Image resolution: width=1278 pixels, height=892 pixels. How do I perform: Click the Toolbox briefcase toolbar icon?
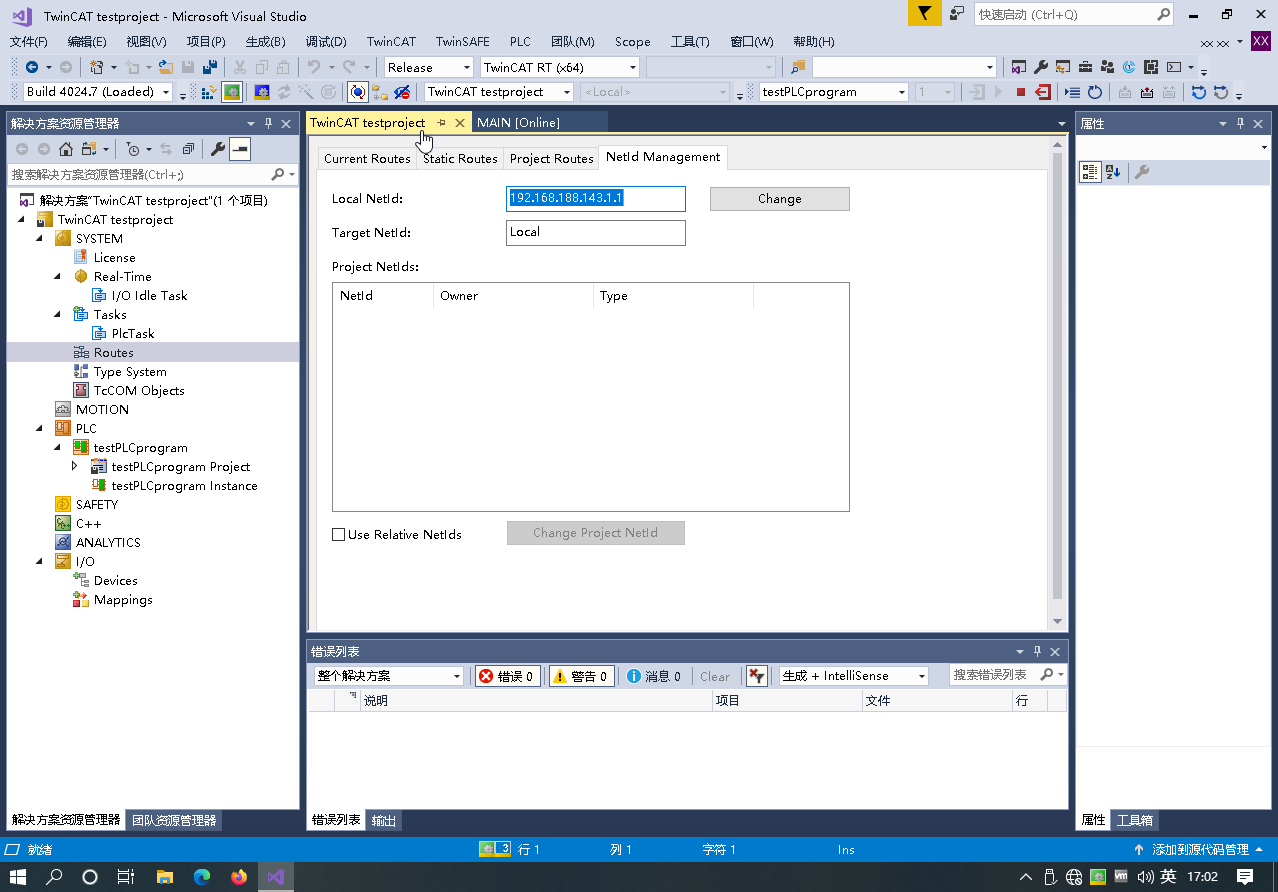[1085, 67]
